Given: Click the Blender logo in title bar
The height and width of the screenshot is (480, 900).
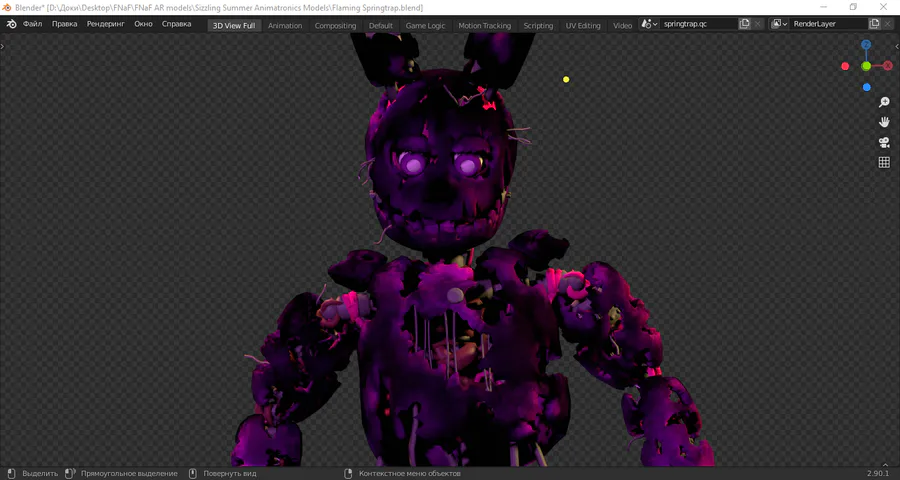Looking at the screenshot, I should pyautogui.click(x=7, y=7).
